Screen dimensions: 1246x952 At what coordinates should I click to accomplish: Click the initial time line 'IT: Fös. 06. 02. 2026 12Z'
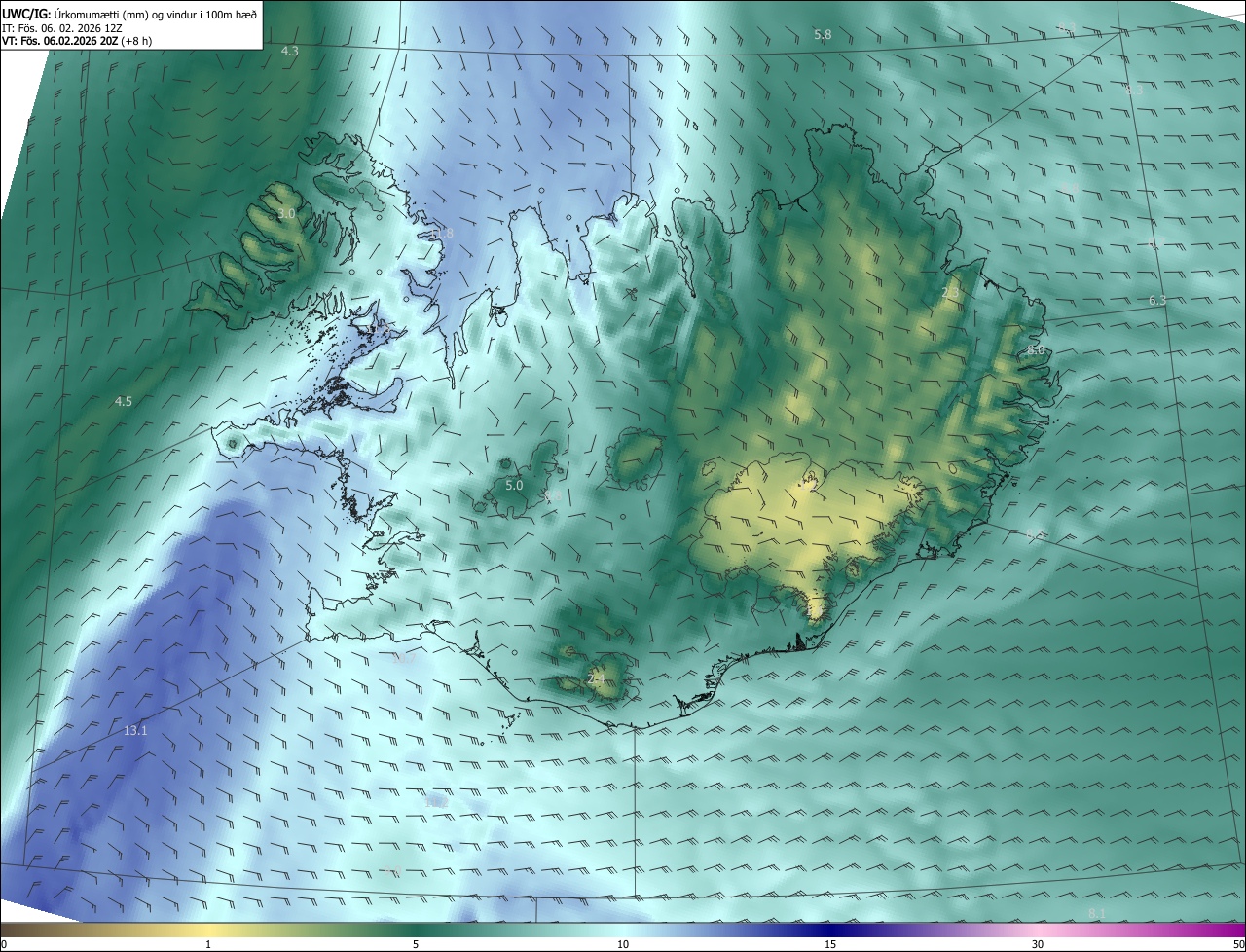click(x=60, y=27)
